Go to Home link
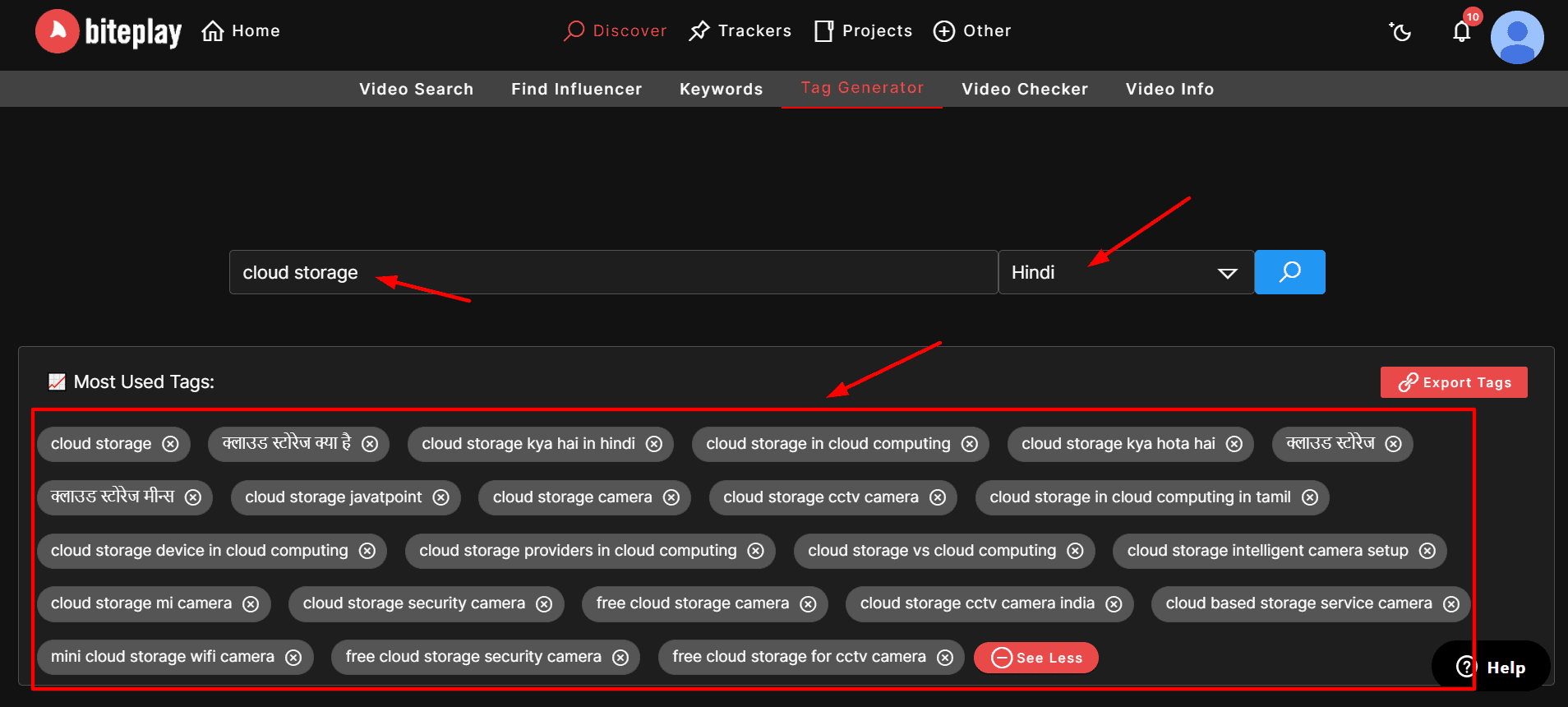The width and height of the screenshot is (1568, 707). click(241, 31)
